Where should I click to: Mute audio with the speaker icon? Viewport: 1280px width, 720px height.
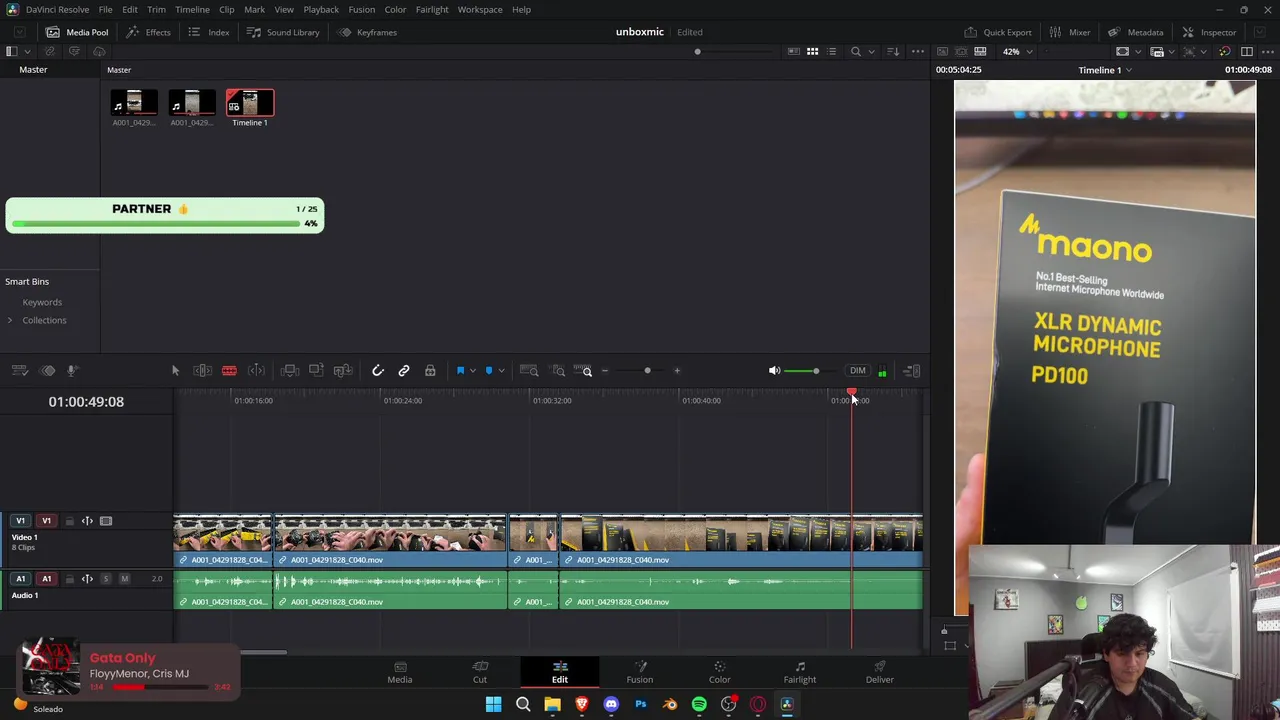(774, 371)
